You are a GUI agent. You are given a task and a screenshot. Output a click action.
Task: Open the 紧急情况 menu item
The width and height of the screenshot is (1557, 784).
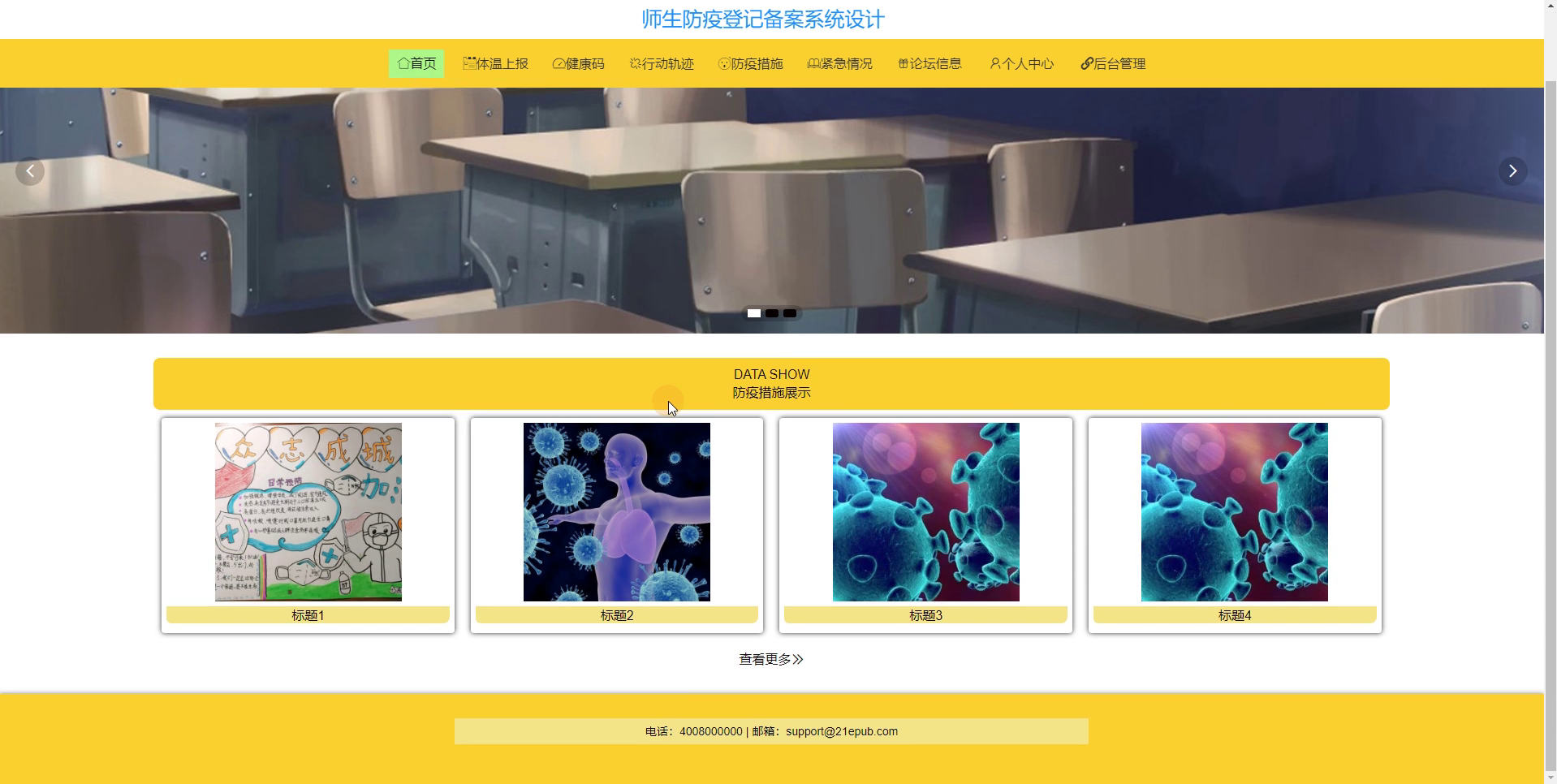(x=840, y=63)
